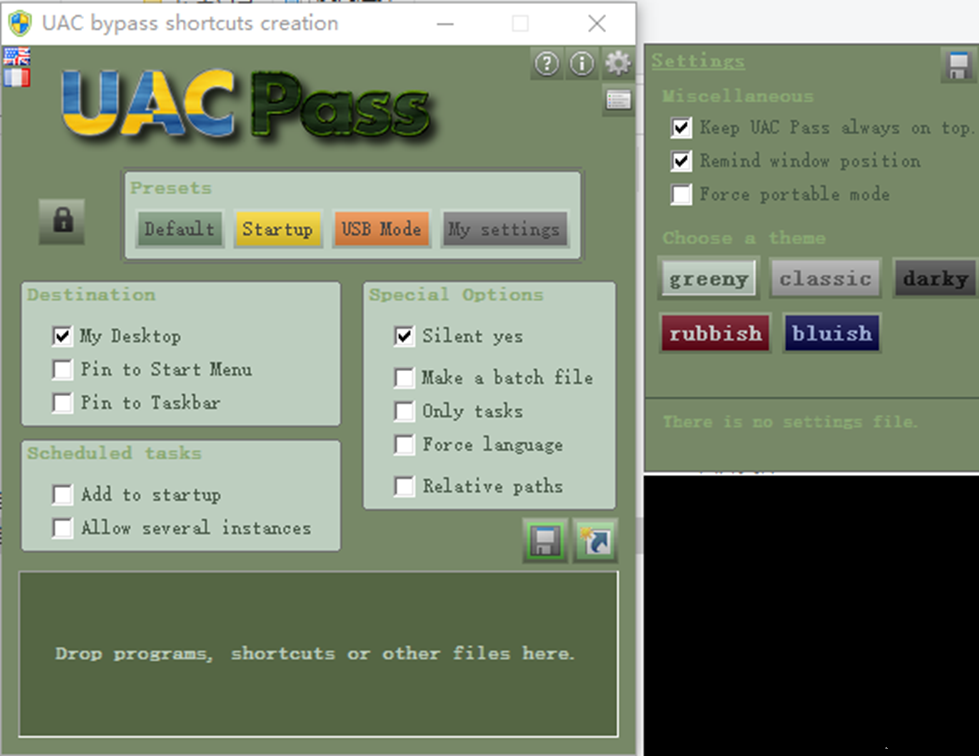Click the Settings panel title
The width and height of the screenshot is (979, 756).
(698, 61)
